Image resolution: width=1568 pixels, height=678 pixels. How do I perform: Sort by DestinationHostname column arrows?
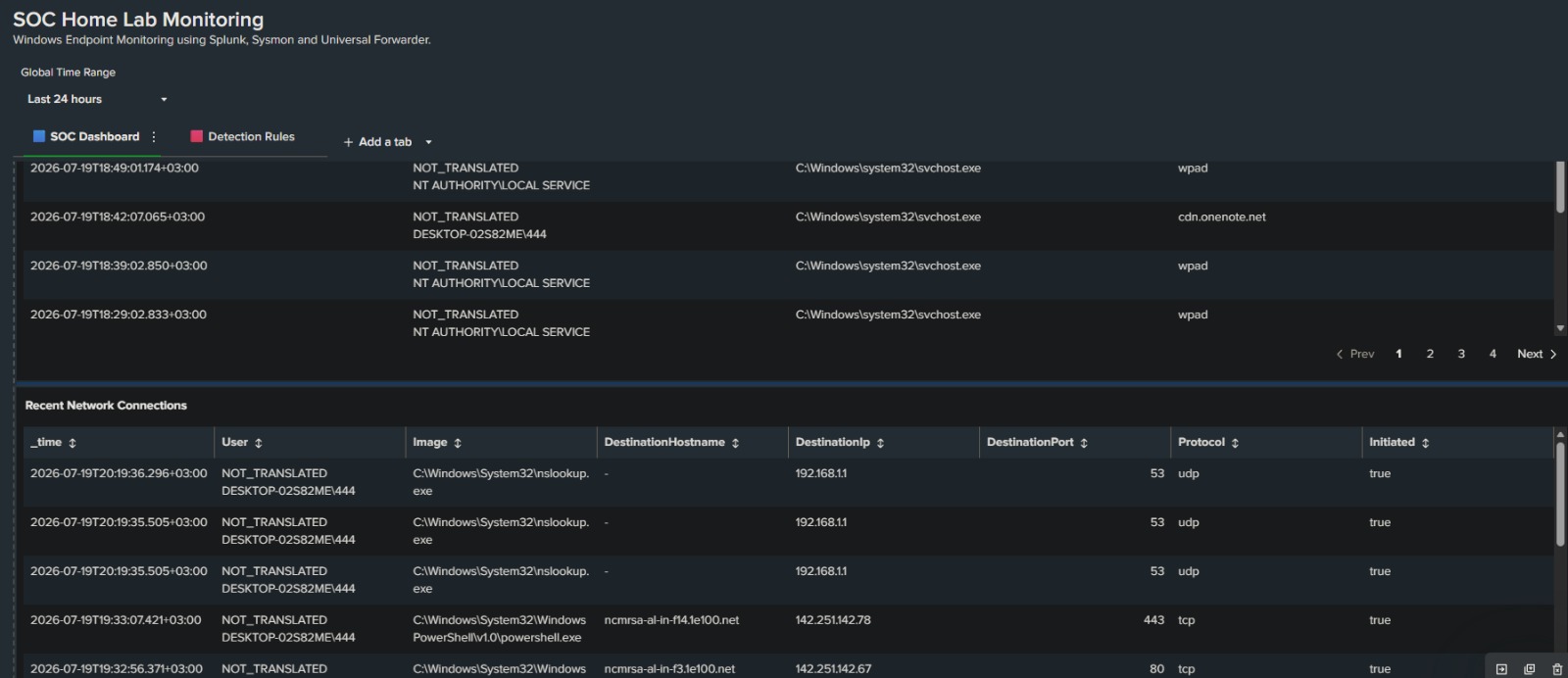coord(735,443)
